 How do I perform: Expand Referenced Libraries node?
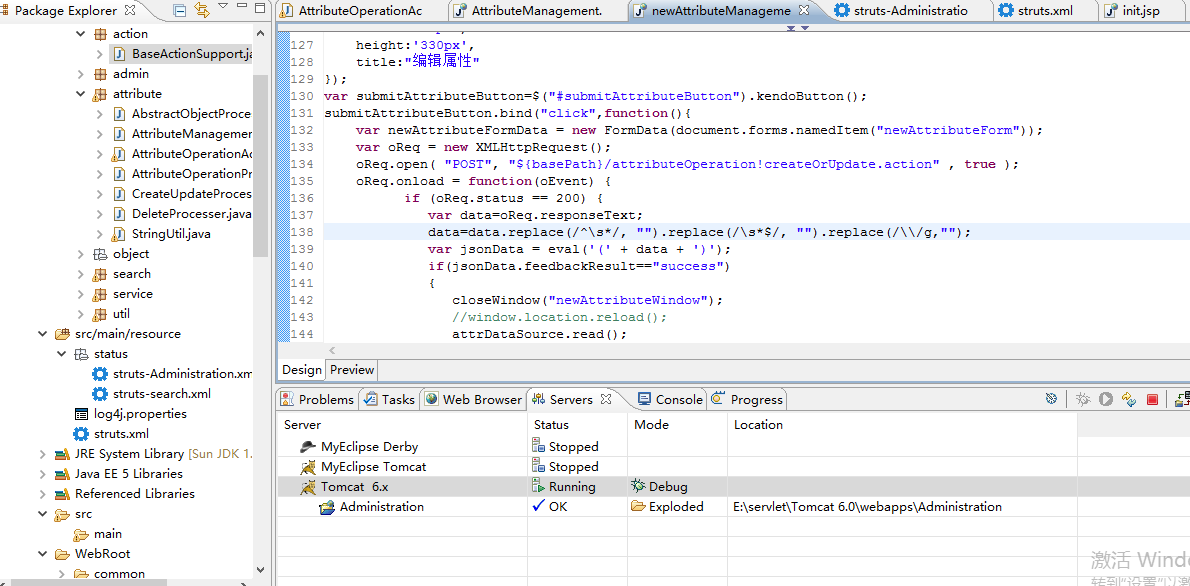click(x=43, y=494)
